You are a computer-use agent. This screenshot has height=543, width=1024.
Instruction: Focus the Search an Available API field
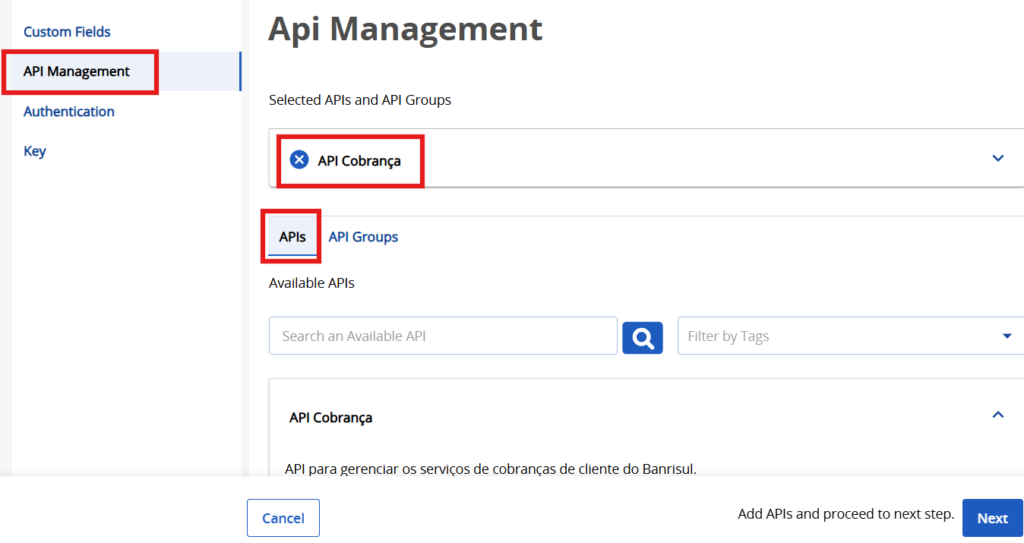442,336
